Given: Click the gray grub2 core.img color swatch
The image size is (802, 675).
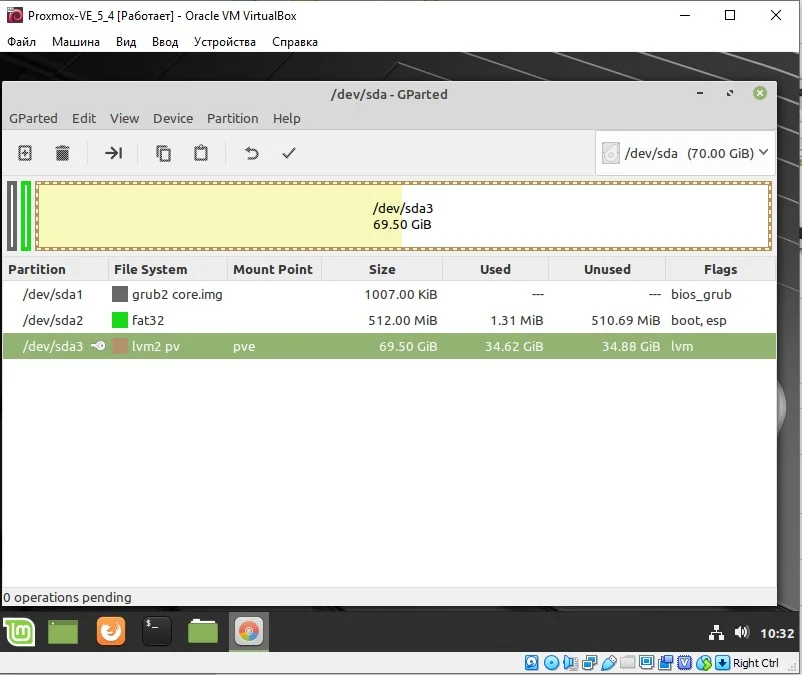Looking at the screenshot, I should [x=120, y=294].
